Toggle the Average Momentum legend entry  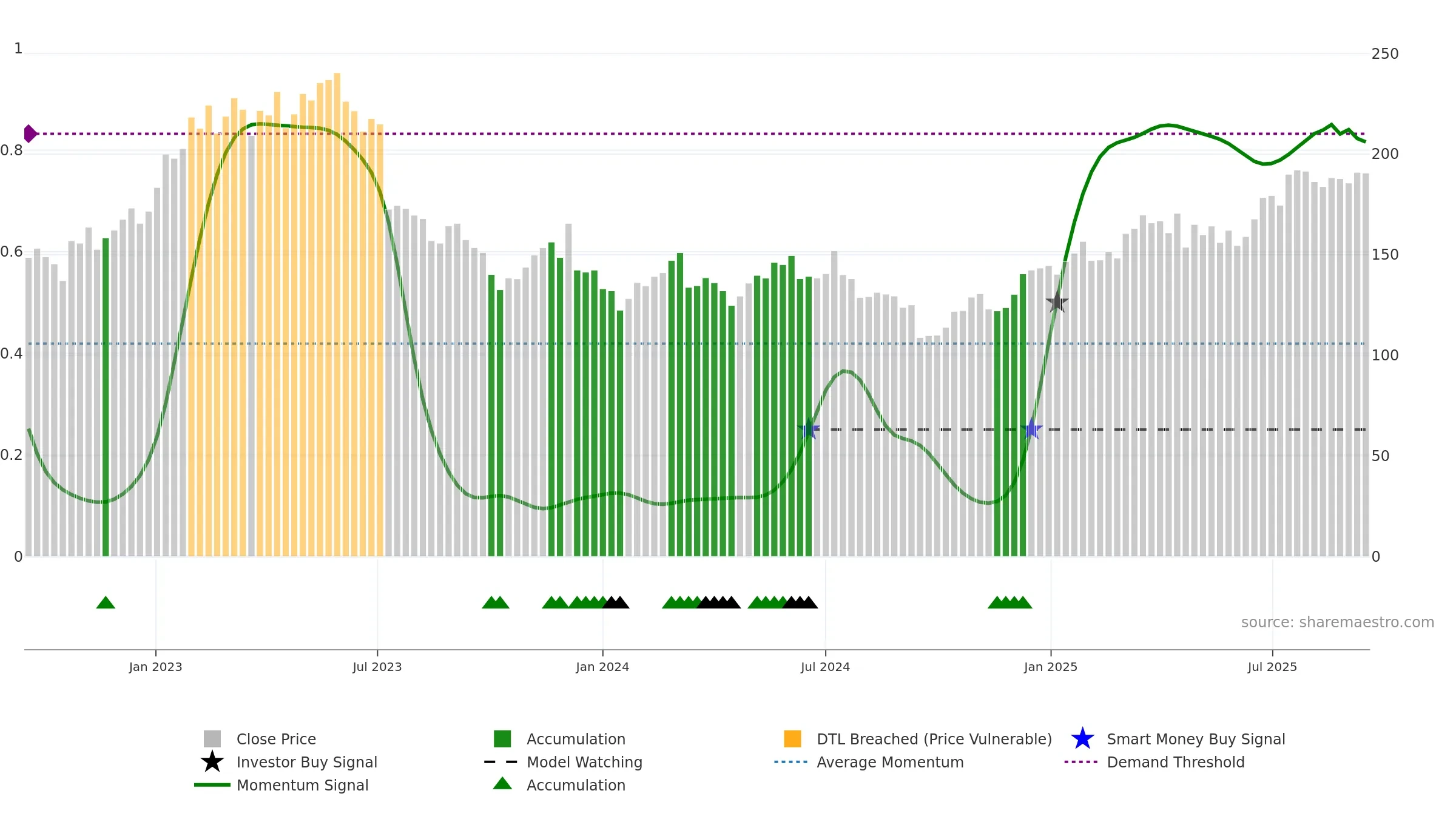coord(890,762)
